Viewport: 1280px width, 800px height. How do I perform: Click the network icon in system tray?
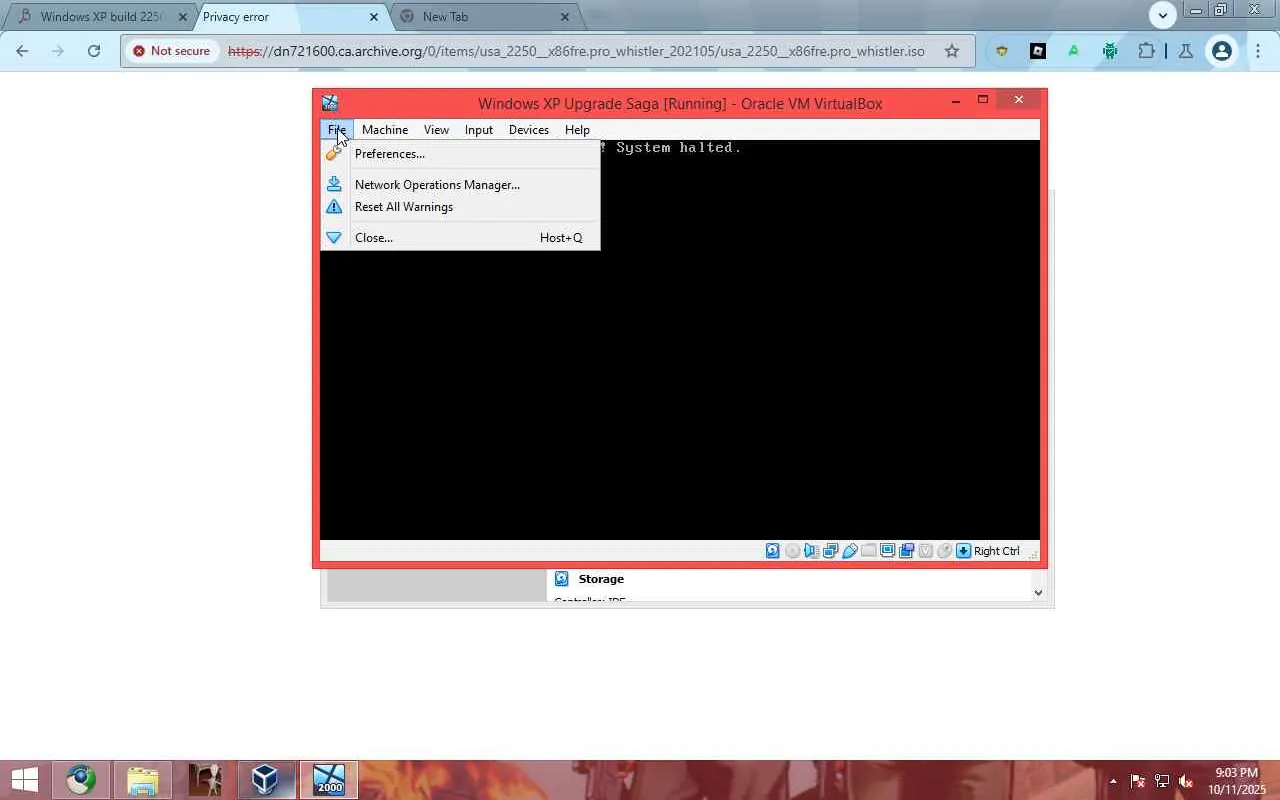coord(1162,781)
